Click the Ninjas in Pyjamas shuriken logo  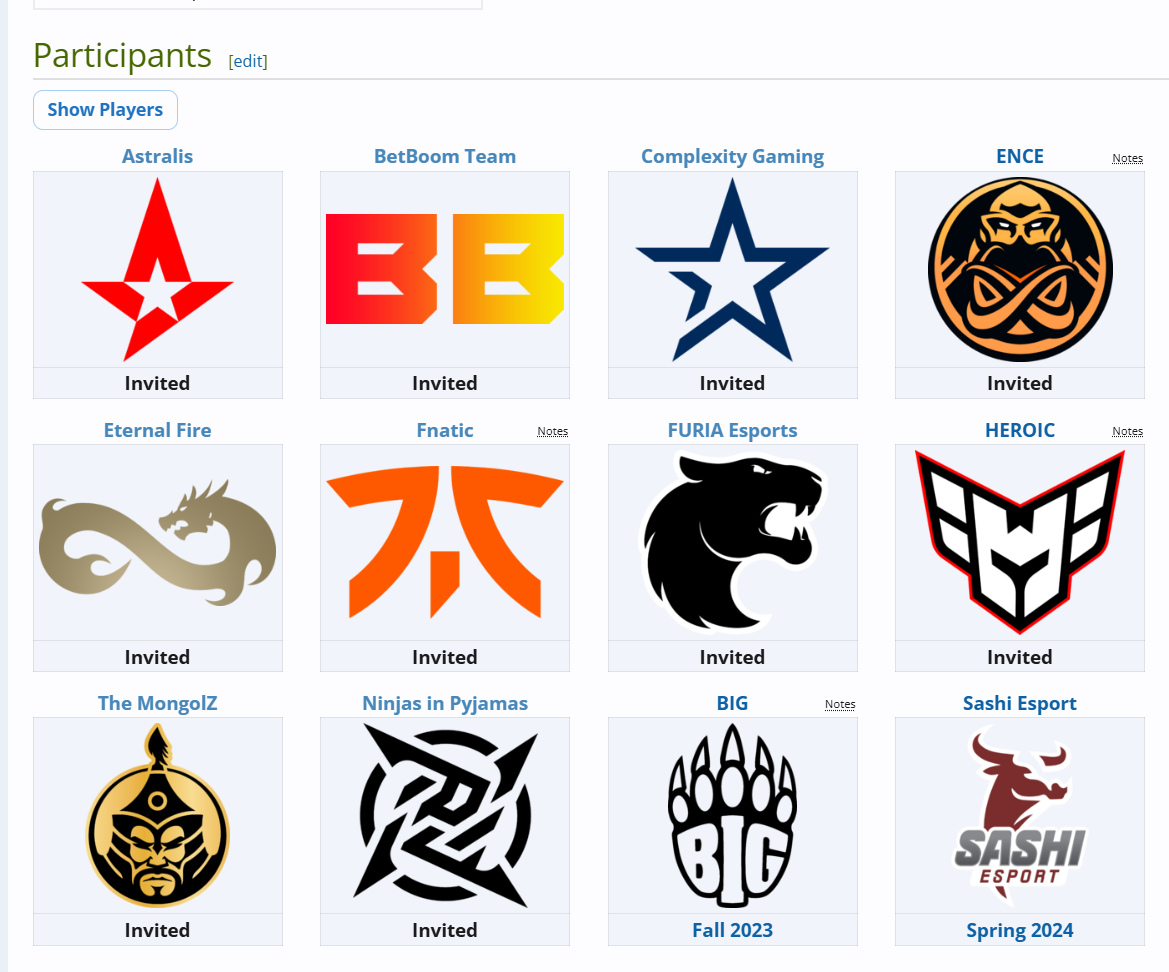(x=445, y=815)
